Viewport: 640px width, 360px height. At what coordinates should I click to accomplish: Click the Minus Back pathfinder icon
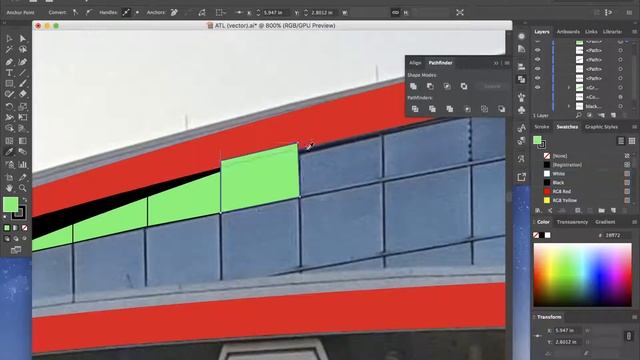coord(501,109)
